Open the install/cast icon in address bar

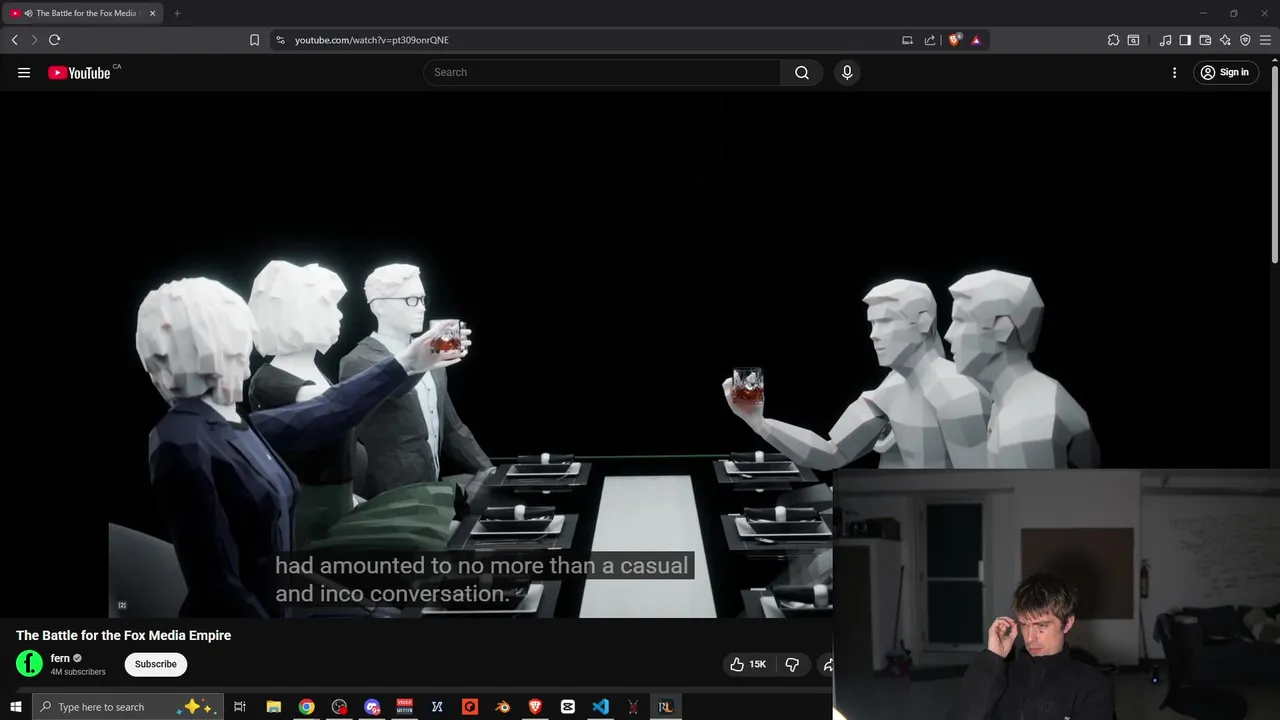point(907,40)
